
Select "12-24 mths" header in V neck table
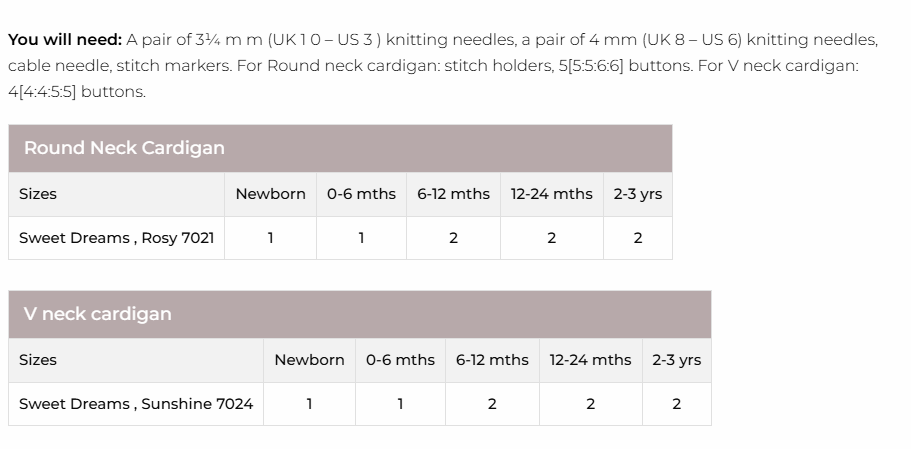[x=590, y=360]
